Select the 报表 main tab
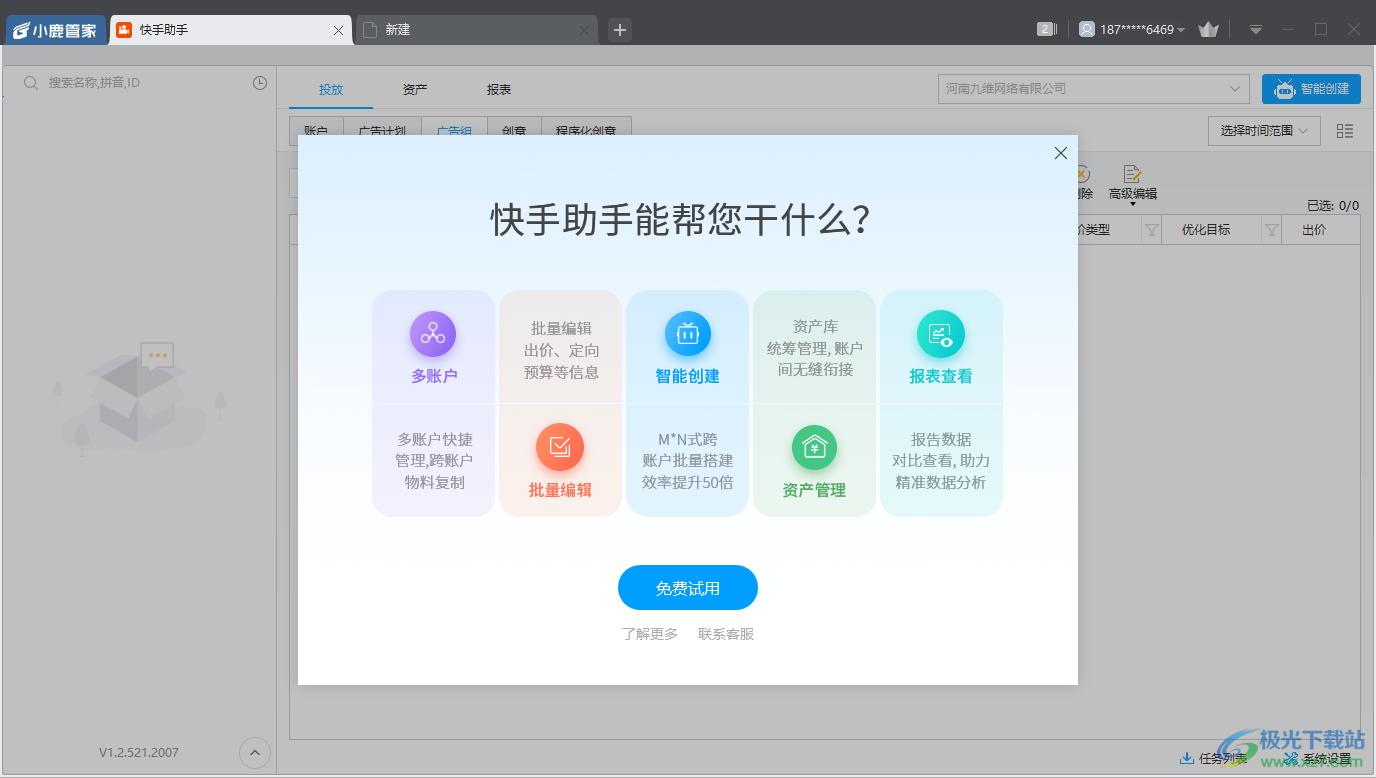 coord(499,89)
